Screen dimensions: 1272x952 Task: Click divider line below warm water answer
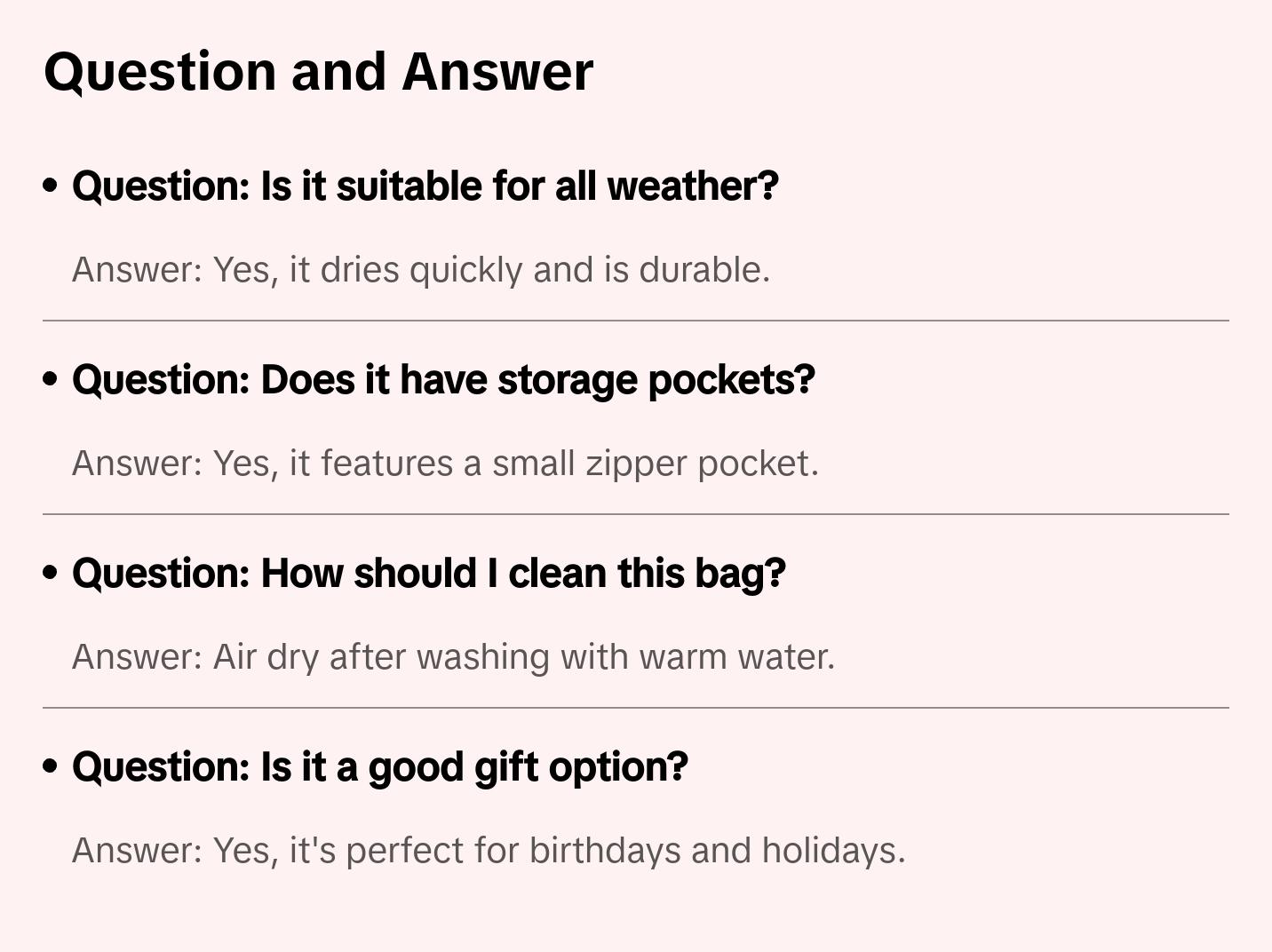coord(636,708)
